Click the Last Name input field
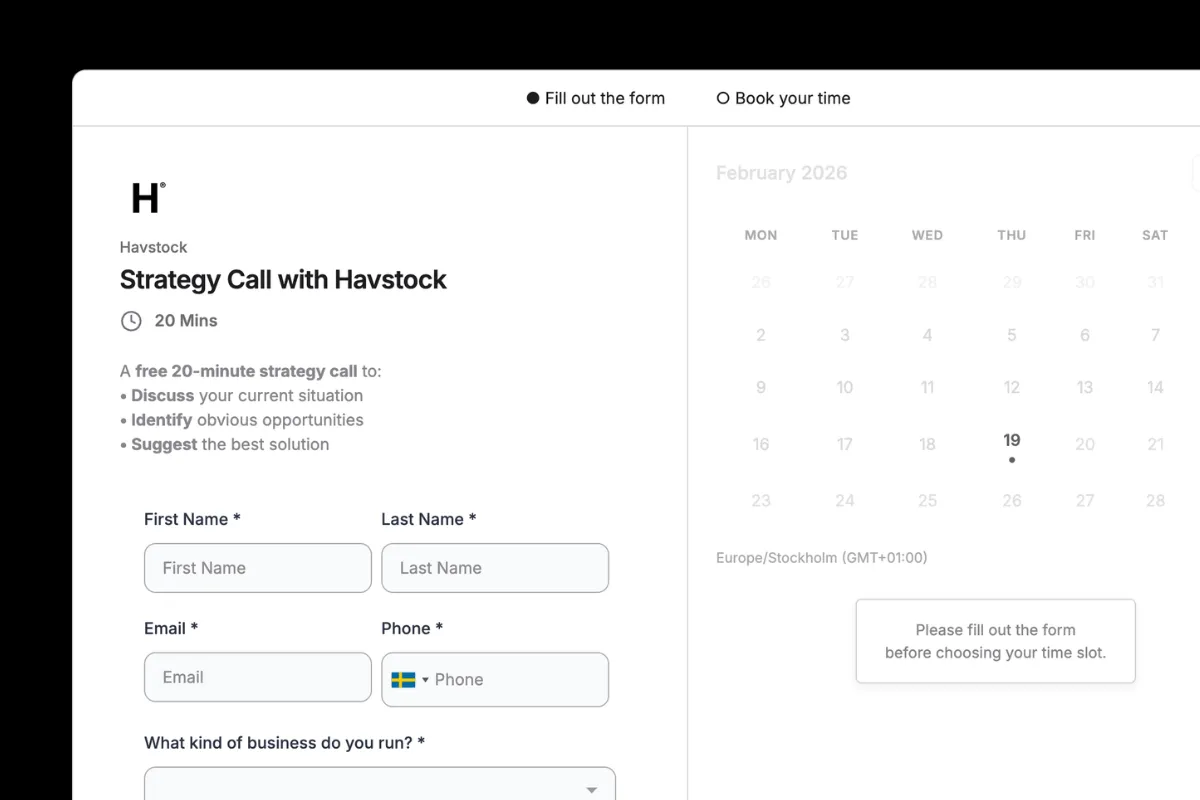Viewport: 1200px width, 800px height. point(494,567)
